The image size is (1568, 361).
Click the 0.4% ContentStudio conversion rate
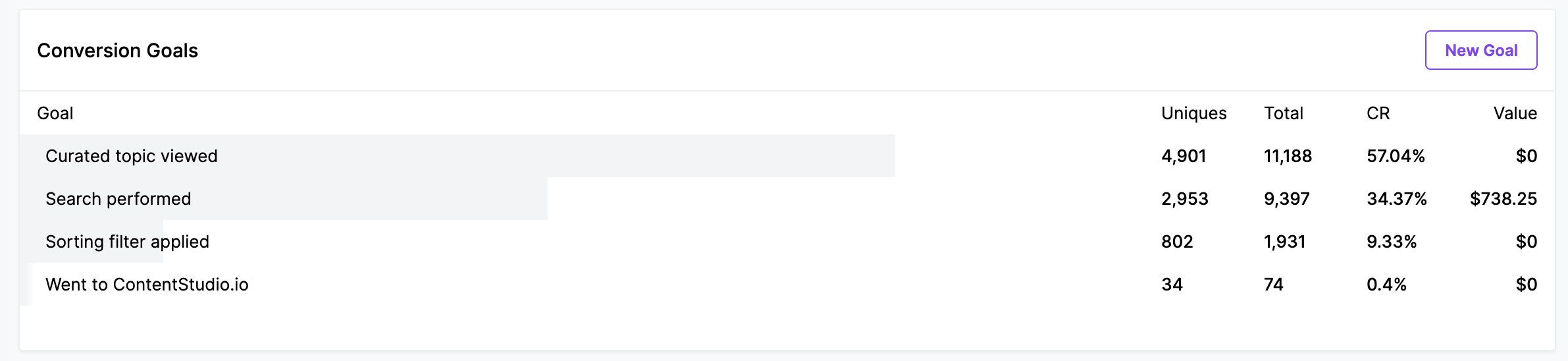click(x=1386, y=285)
